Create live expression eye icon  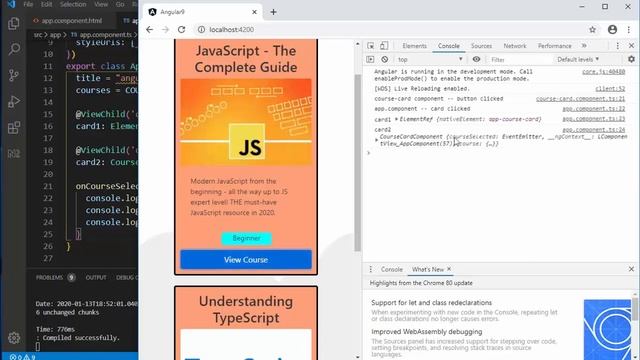click(x=476, y=59)
